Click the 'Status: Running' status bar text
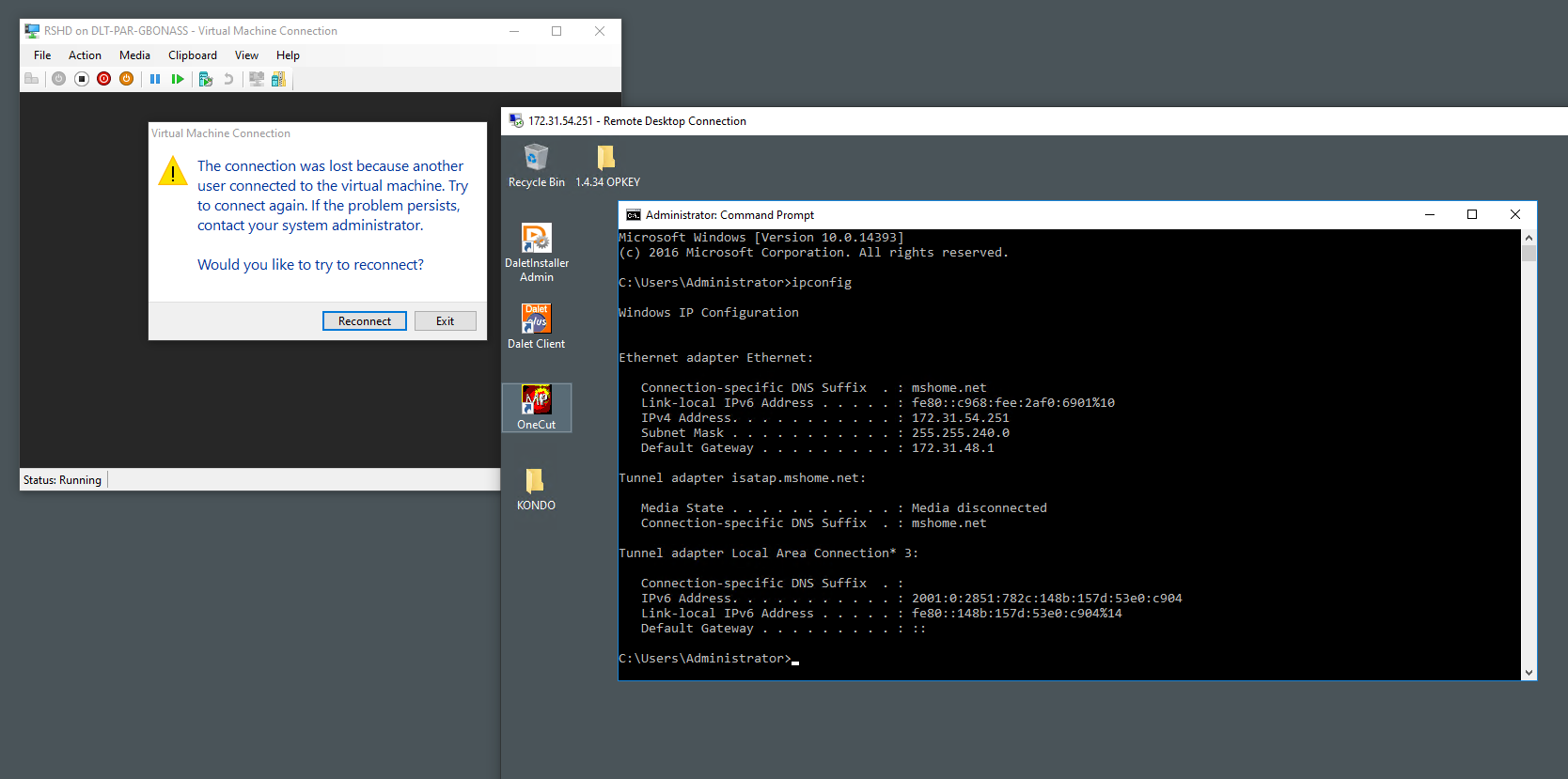The width and height of the screenshot is (1568, 779). click(62, 480)
